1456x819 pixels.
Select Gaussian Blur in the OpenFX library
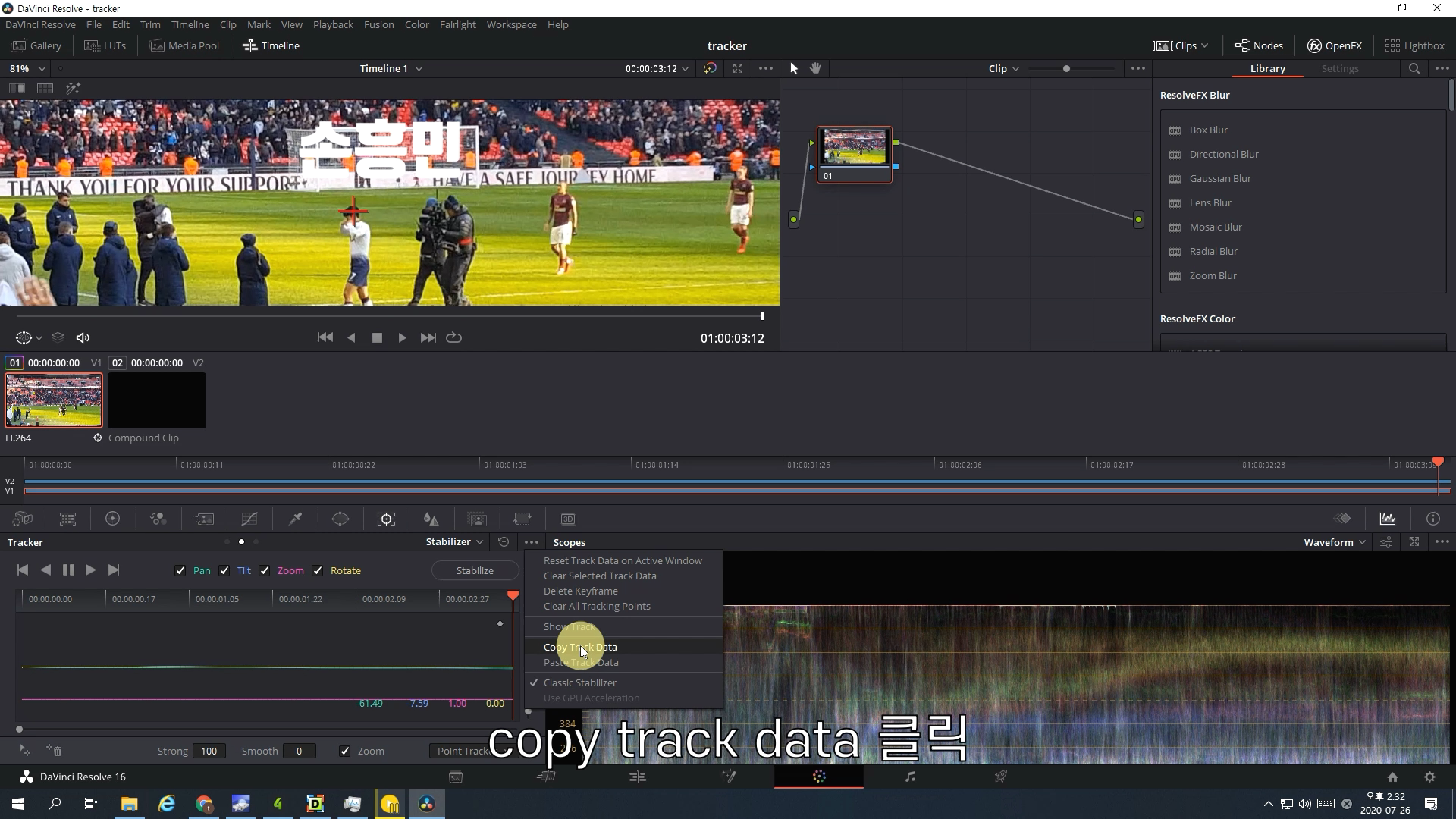[1220, 178]
